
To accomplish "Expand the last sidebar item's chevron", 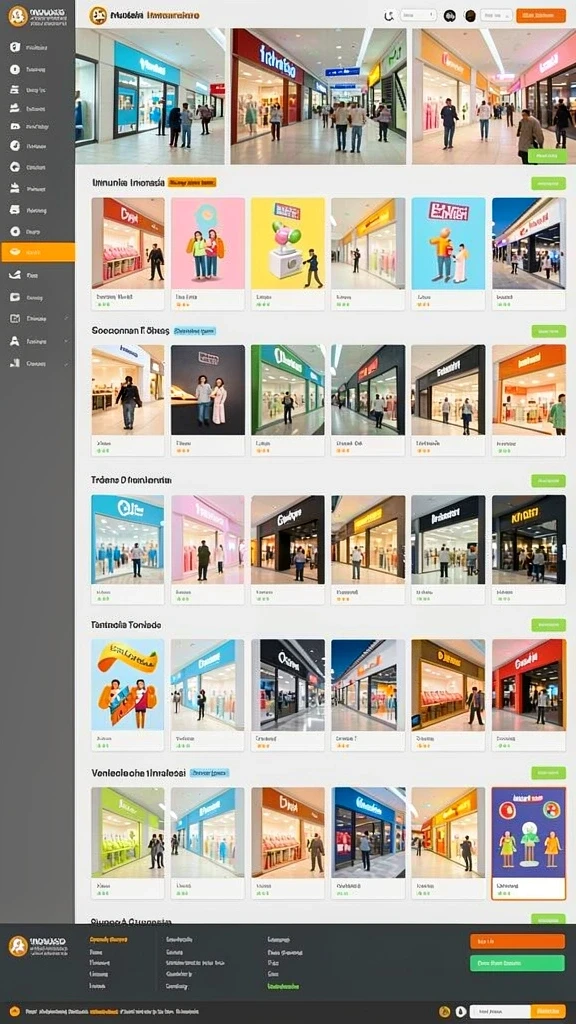I will pyautogui.click(x=67, y=364).
